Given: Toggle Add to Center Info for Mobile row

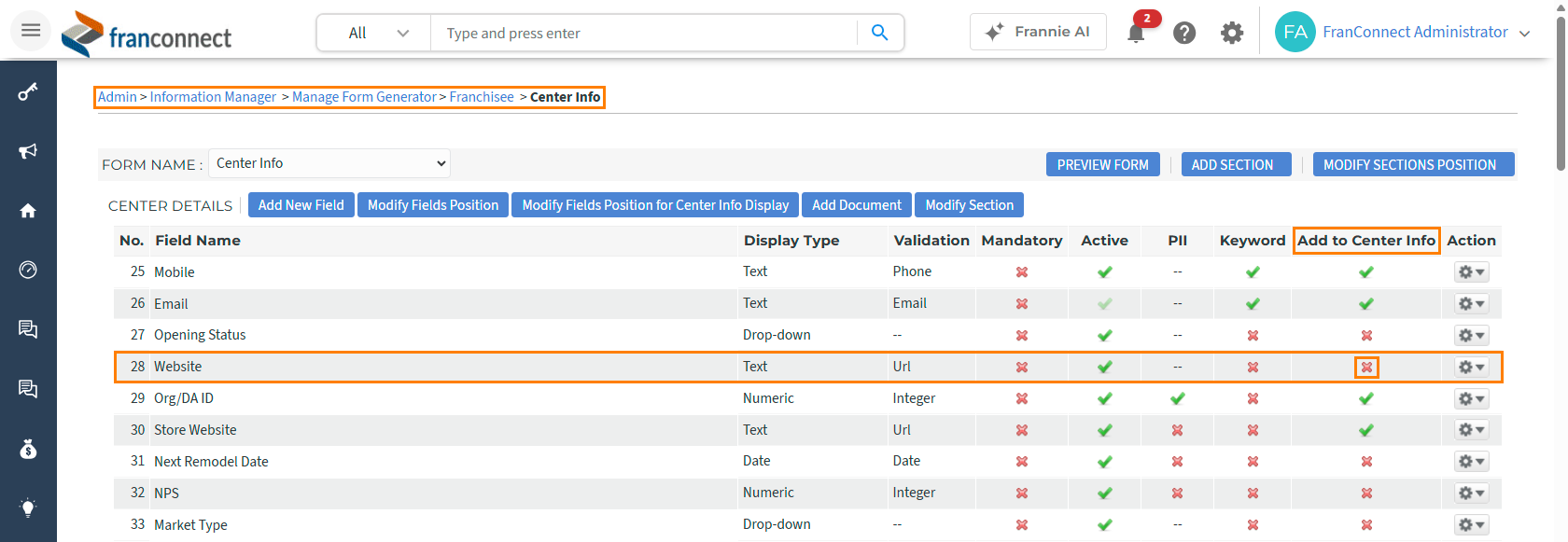Looking at the screenshot, I should [1366, 272].
